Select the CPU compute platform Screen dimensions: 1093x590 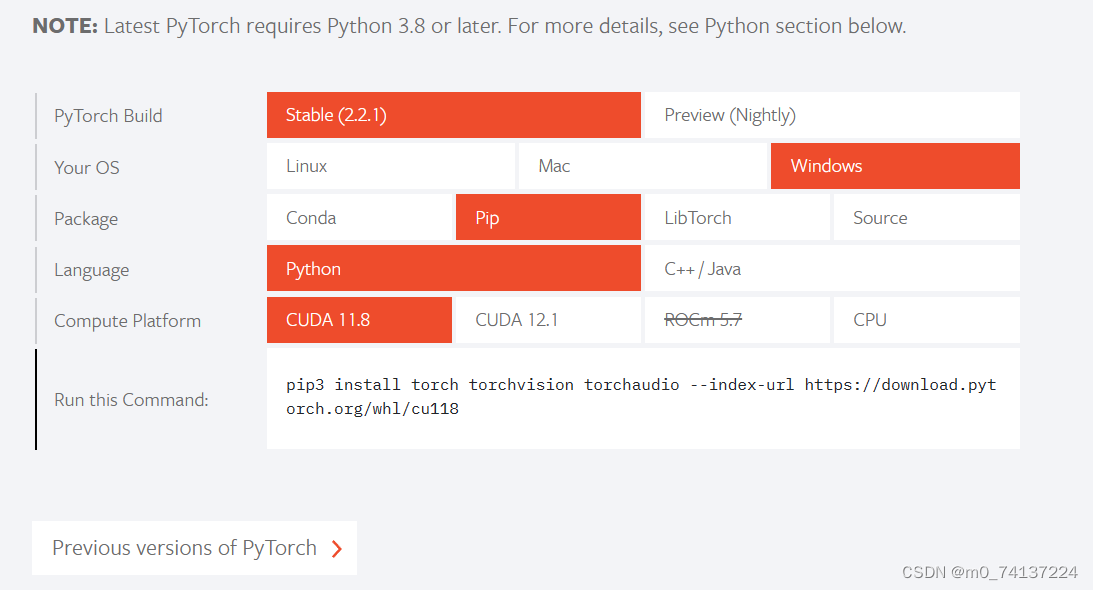926,320
